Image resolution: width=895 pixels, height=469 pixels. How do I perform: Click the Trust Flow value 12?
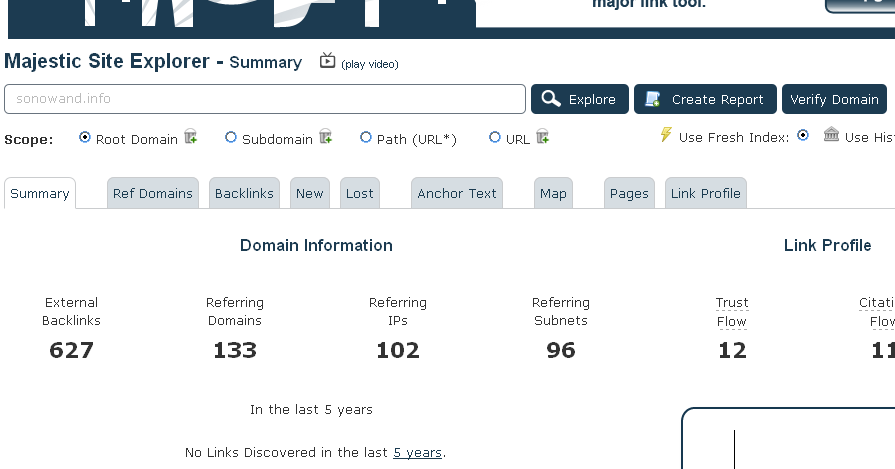pyautogui.click(x=732, y=350)
